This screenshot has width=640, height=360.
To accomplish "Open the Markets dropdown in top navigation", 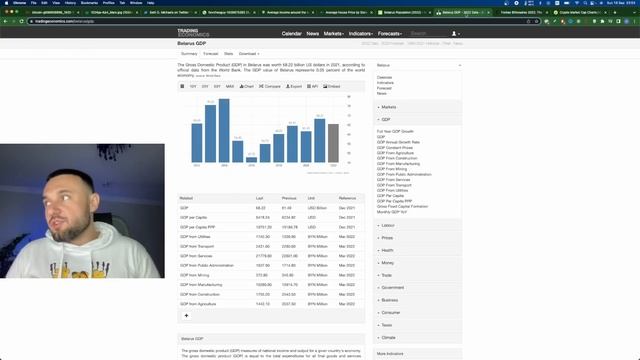I will coord(333,33).
